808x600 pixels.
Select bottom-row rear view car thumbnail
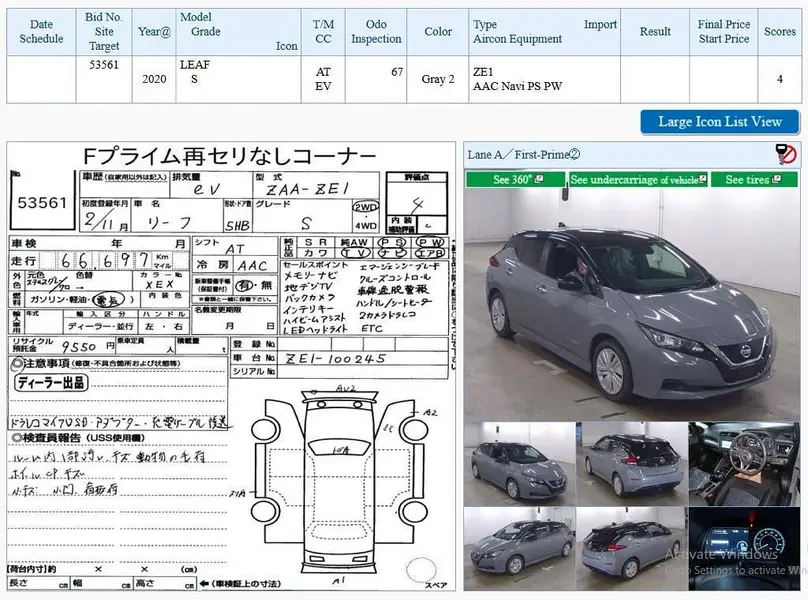pyautogui.click(x=631, y=547)
